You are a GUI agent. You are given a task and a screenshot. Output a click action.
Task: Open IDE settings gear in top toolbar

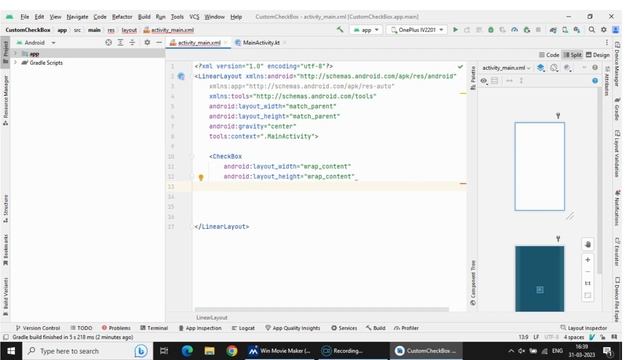click(604, 30)
